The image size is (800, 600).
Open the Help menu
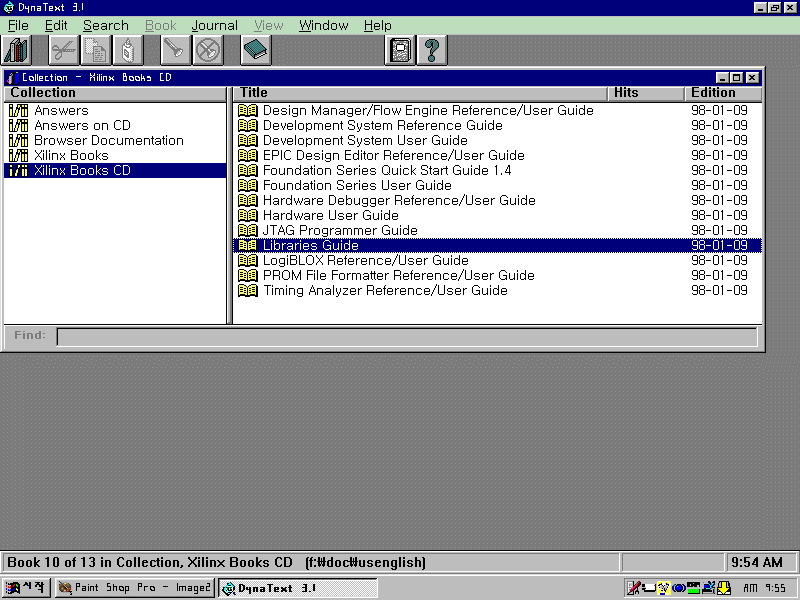tap(378, 26)
